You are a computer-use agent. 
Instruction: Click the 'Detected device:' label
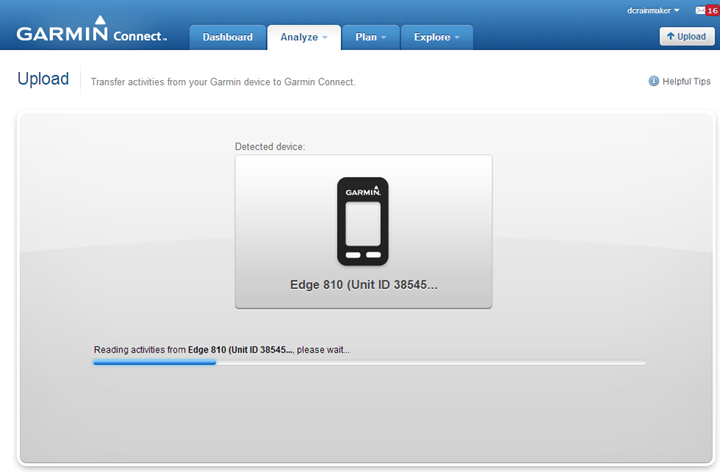270,146
